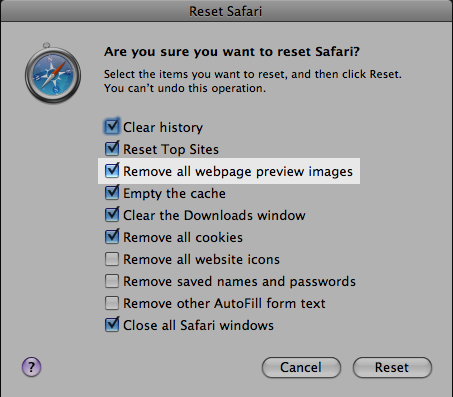Enable Remove other AutoFill form text
The height and width of the screenshot is (397, 453).
pos(112,303)
